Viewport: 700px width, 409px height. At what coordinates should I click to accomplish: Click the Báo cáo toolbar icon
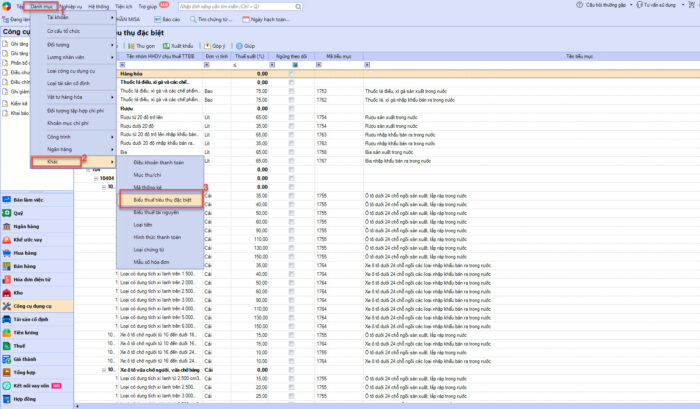[x=158, y=19]
